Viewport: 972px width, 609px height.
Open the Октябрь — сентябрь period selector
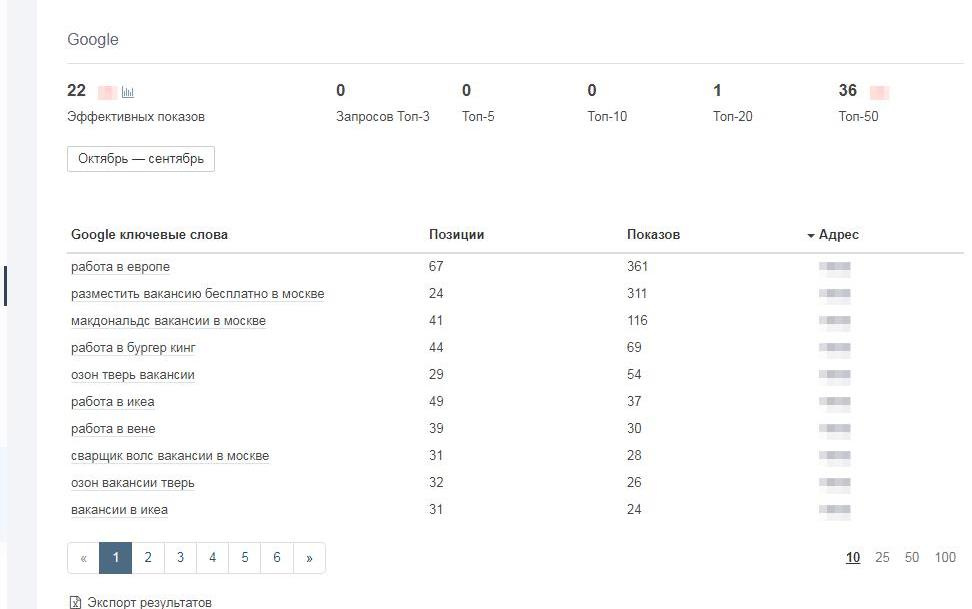(x=141, y=159)
